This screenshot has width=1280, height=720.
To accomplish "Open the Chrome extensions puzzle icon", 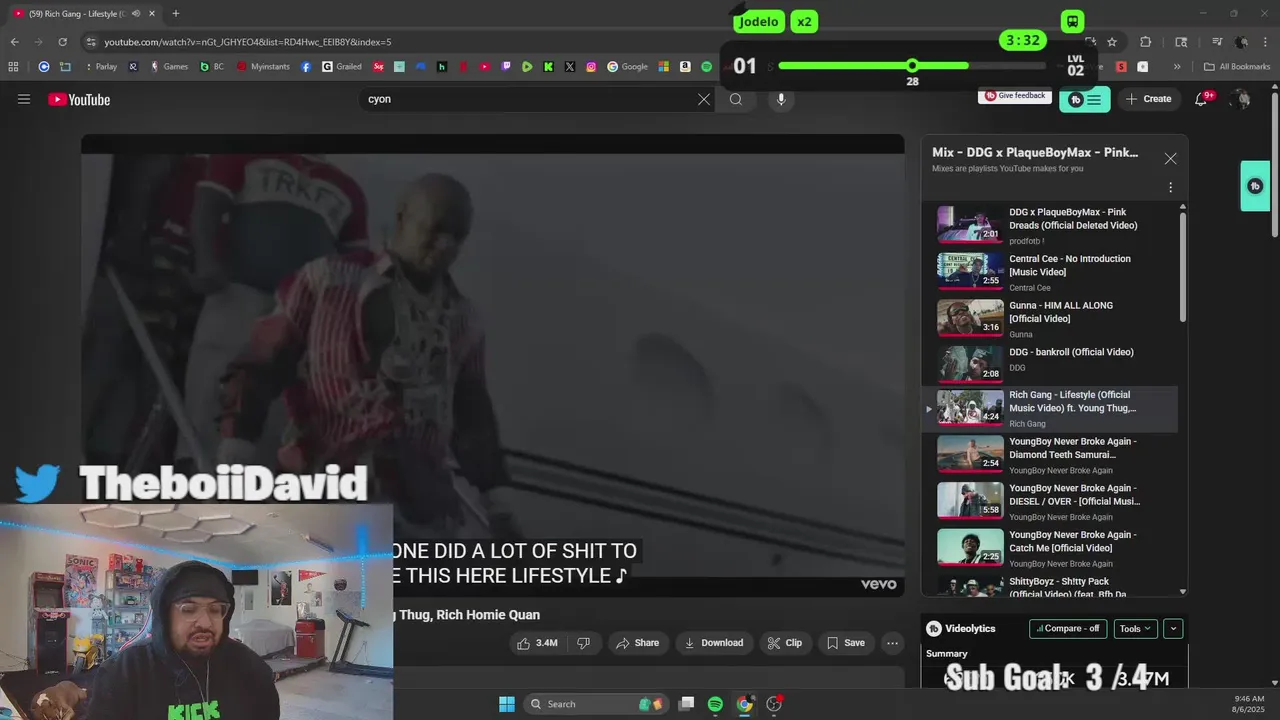I will coord(1146,42).
